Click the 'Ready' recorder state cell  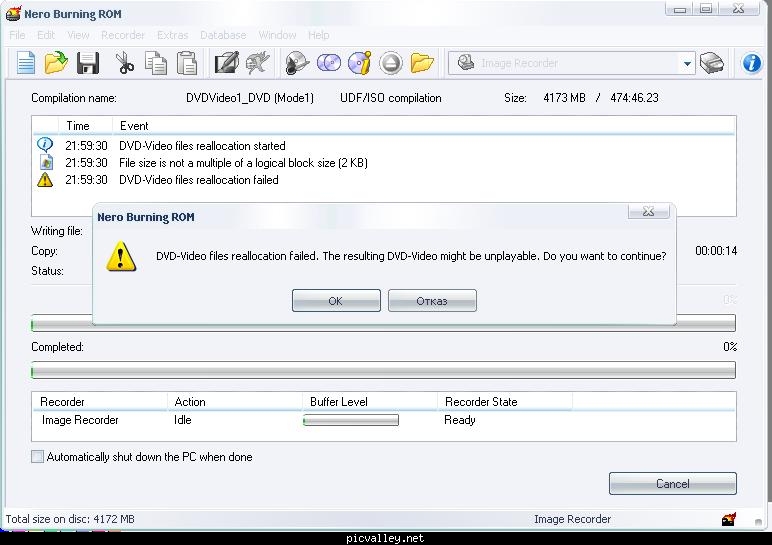(x=460, y=420)
